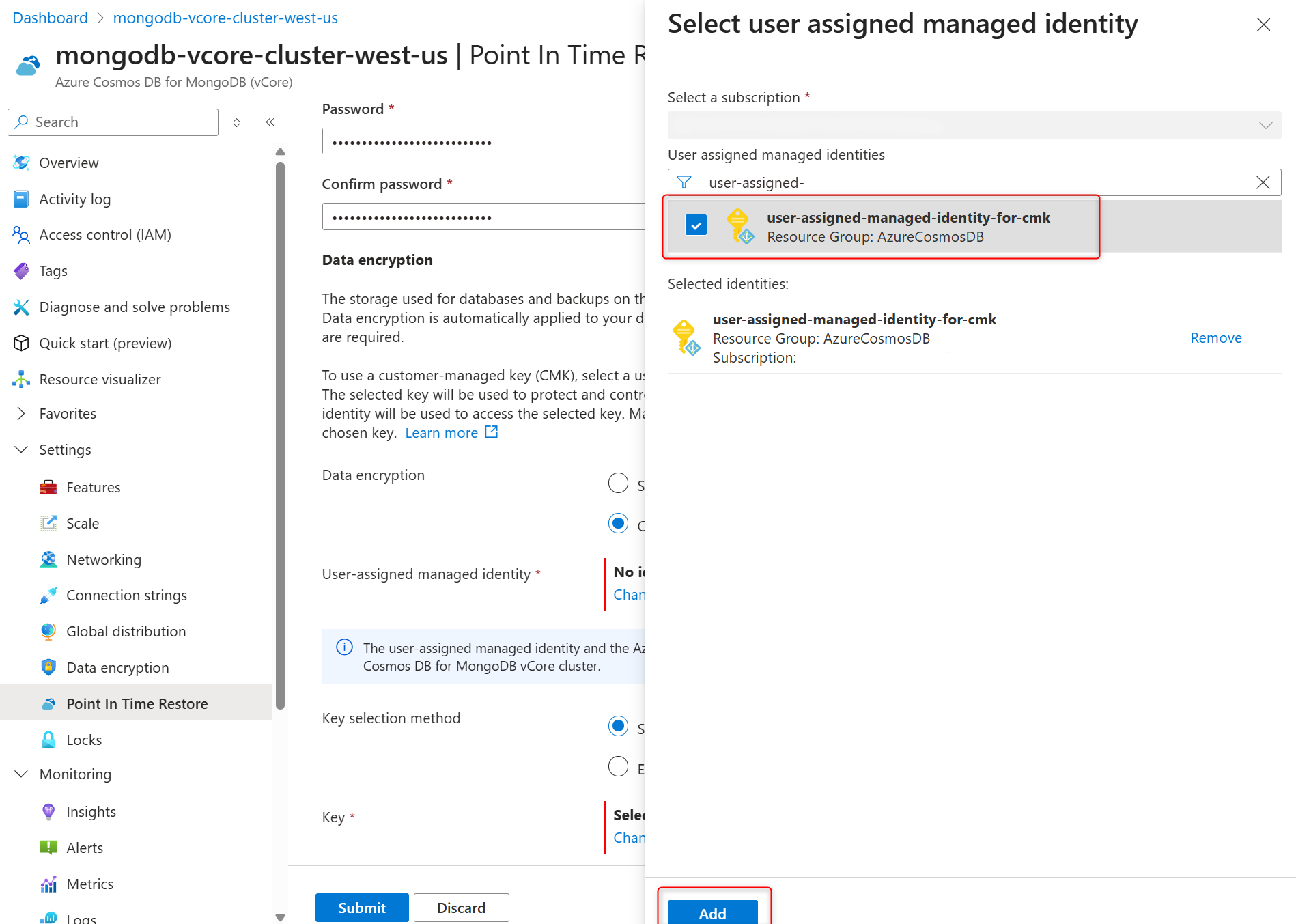Click mongodb-vcore-cluster-west-us breadcrumb link

tap(225, 18)
